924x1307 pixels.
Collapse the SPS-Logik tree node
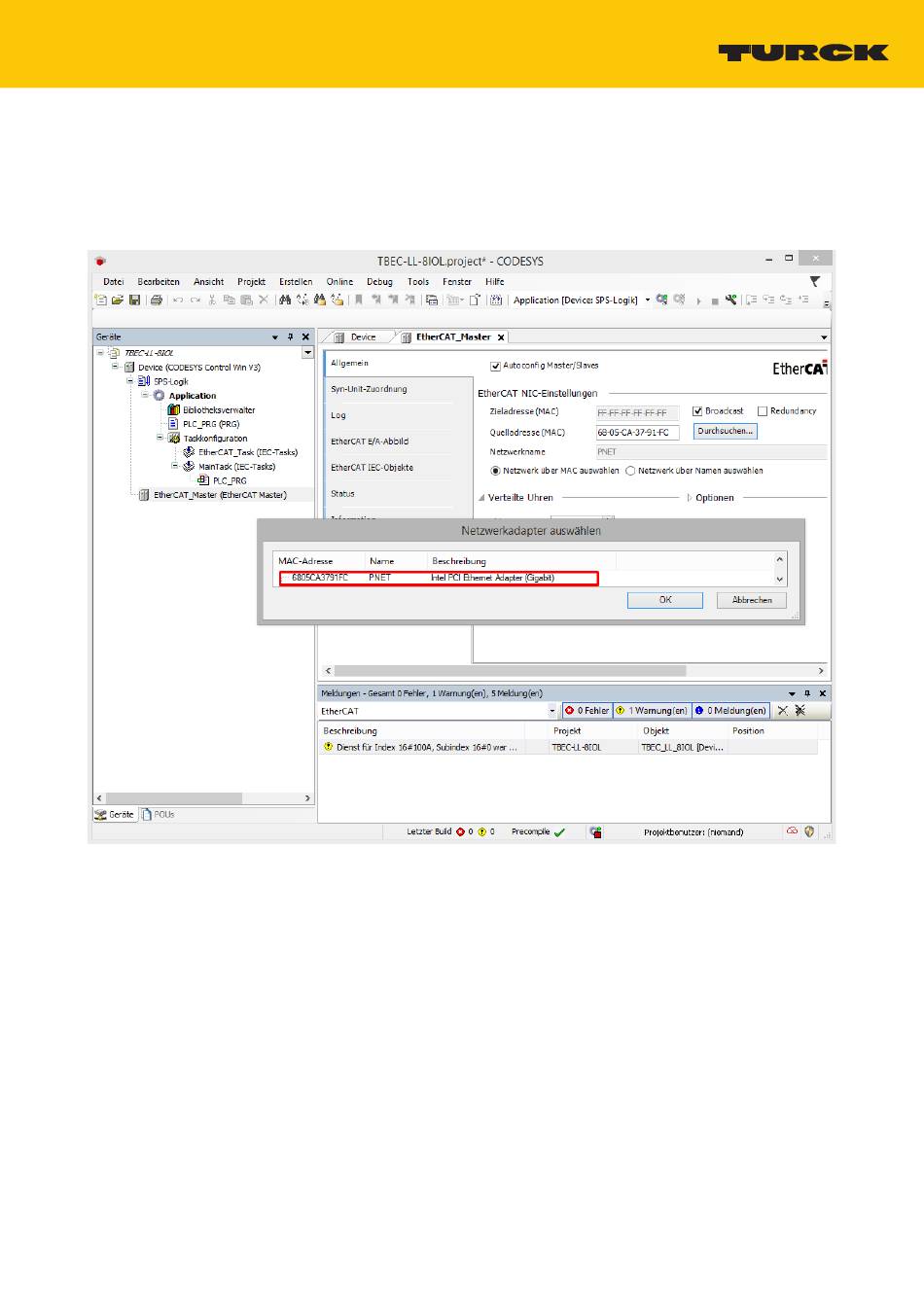130,381
